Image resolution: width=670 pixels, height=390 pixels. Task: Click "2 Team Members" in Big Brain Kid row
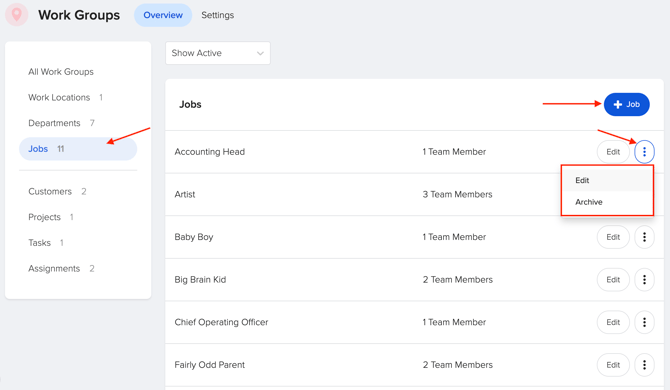coord(458,280)
